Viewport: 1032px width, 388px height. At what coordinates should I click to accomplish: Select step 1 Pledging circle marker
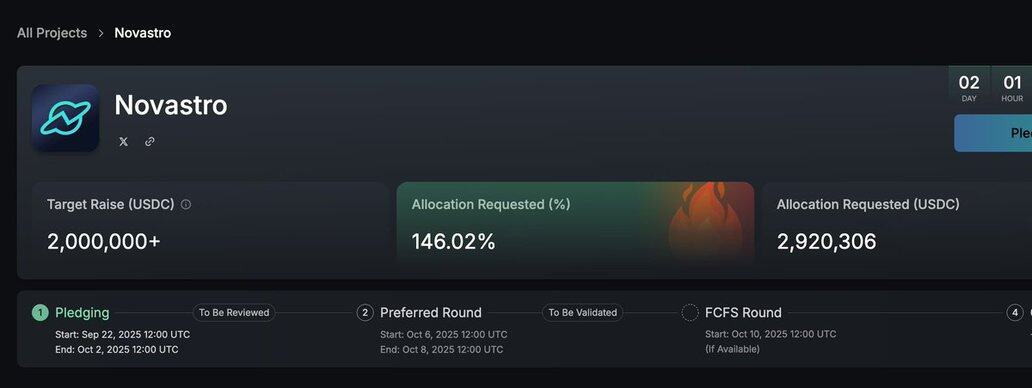tap(40, 313)
